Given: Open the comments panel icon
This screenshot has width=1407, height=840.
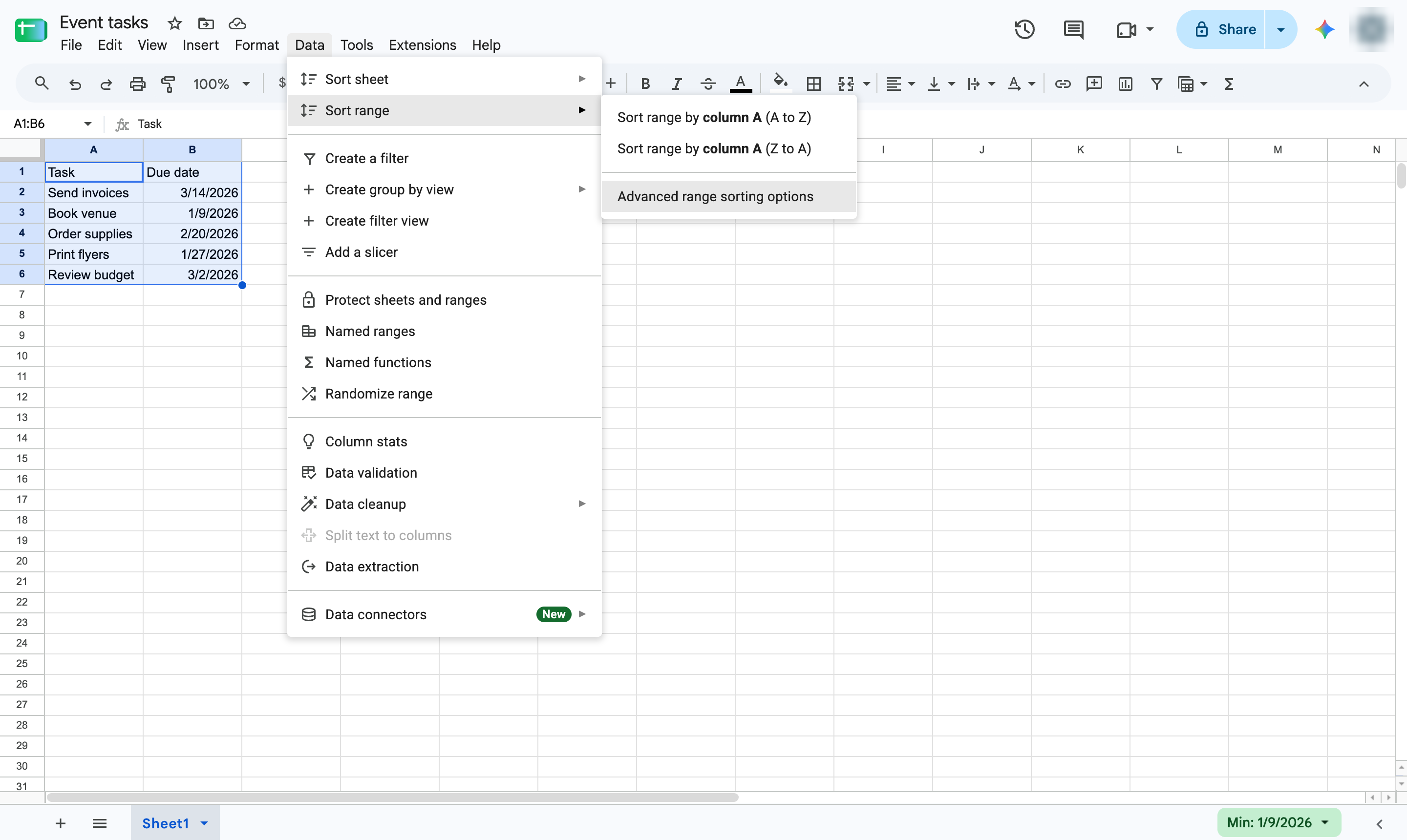Looking at the screenshot, I should click(1073, 29).
